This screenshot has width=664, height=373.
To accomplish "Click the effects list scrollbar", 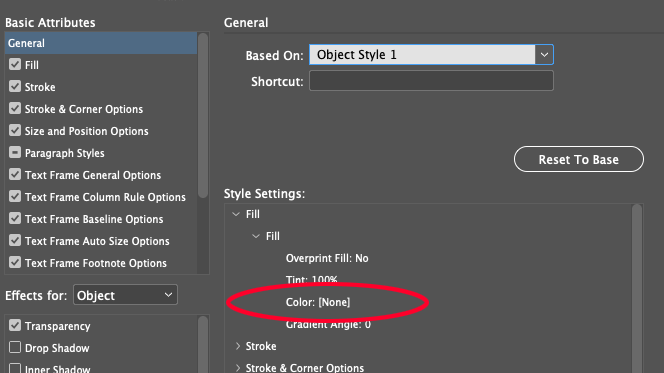I will 203,344.
